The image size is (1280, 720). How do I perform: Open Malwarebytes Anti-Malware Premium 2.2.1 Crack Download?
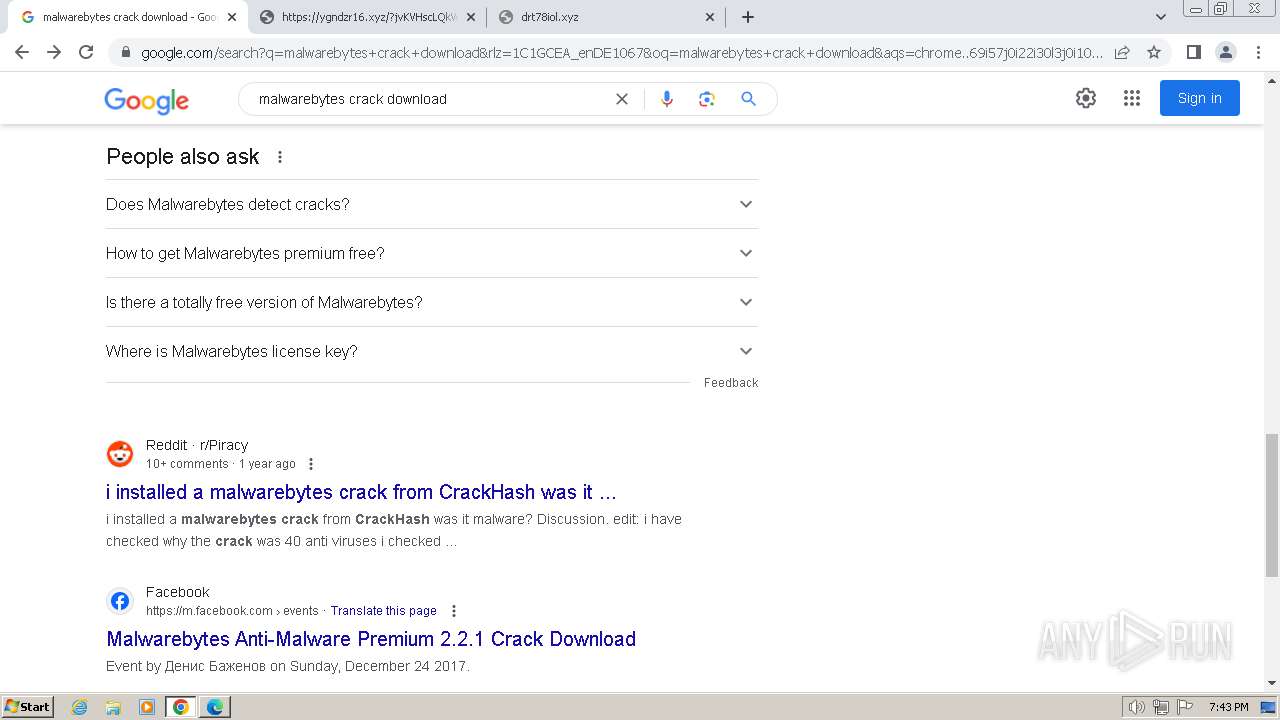coord(371,639)
